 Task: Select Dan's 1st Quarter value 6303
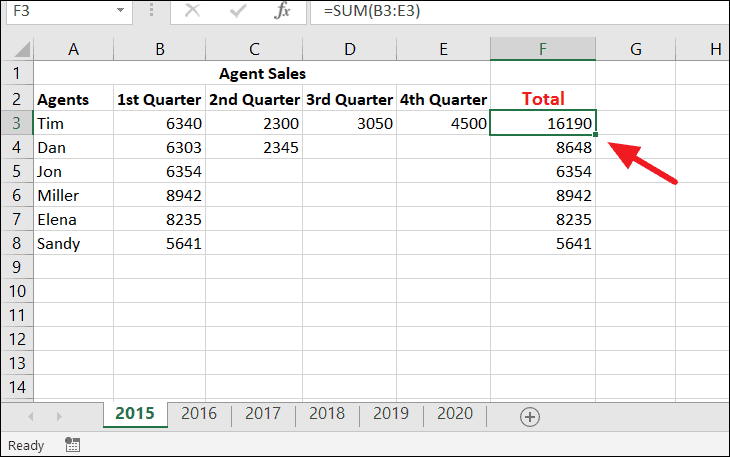[x=160, y=148]
